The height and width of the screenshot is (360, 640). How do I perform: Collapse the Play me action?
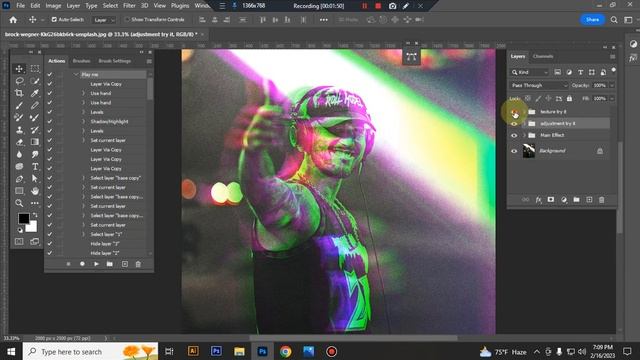pyautogui.click(x=76, y=74)
